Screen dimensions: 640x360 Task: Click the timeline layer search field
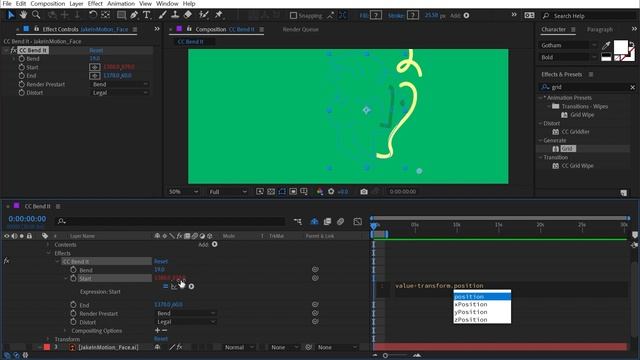tap(170, 221)
